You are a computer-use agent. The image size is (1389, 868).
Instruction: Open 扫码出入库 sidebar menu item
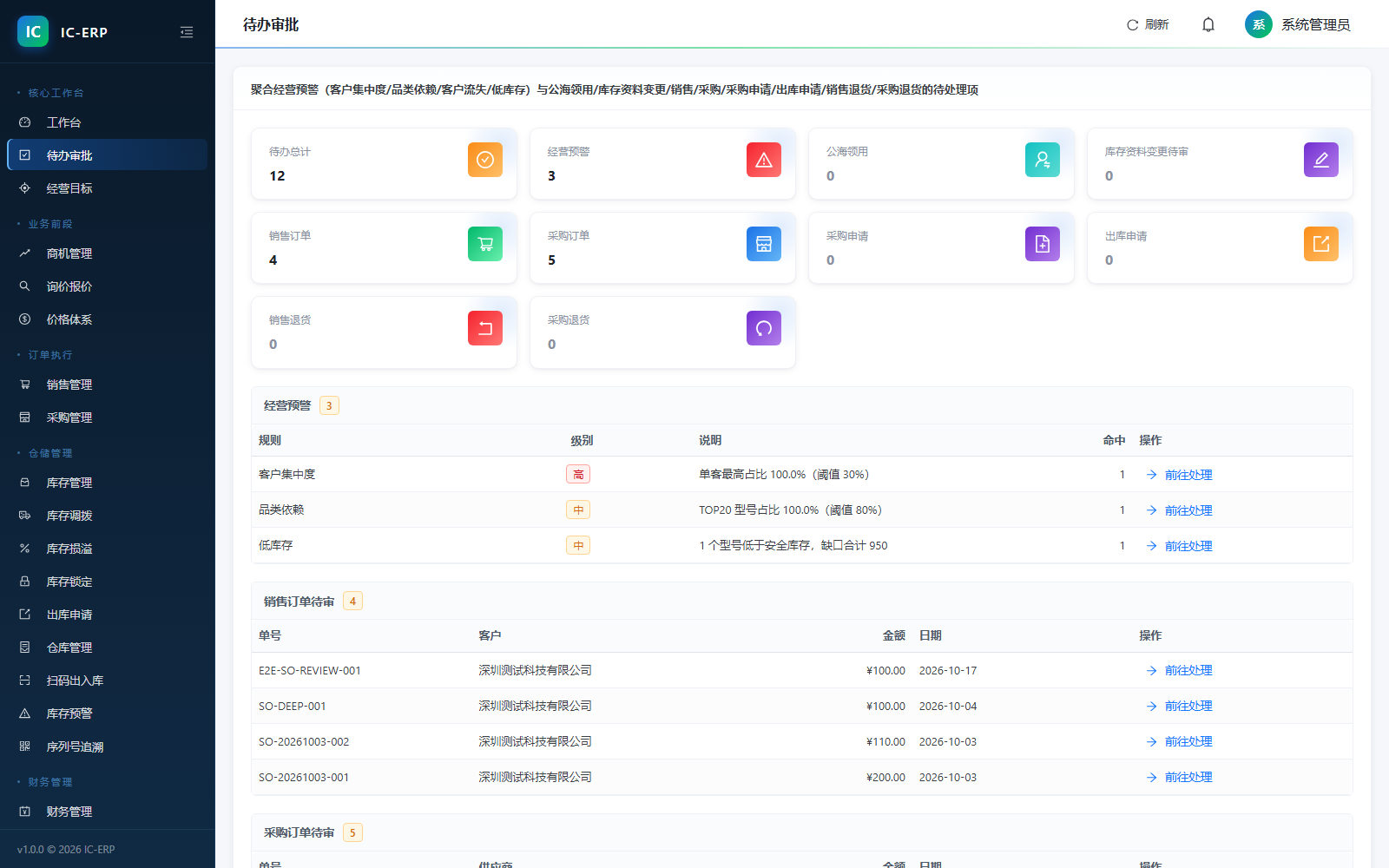tap(108, 681)
